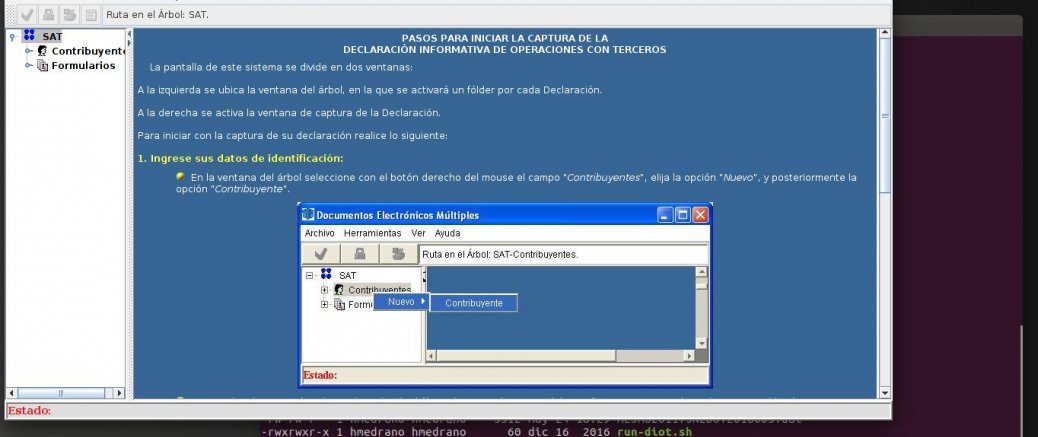This screenshot has height=437, width=1038.
Task: Click tree panel horizontal scrollbar left arrow
Action: [11, 393]
